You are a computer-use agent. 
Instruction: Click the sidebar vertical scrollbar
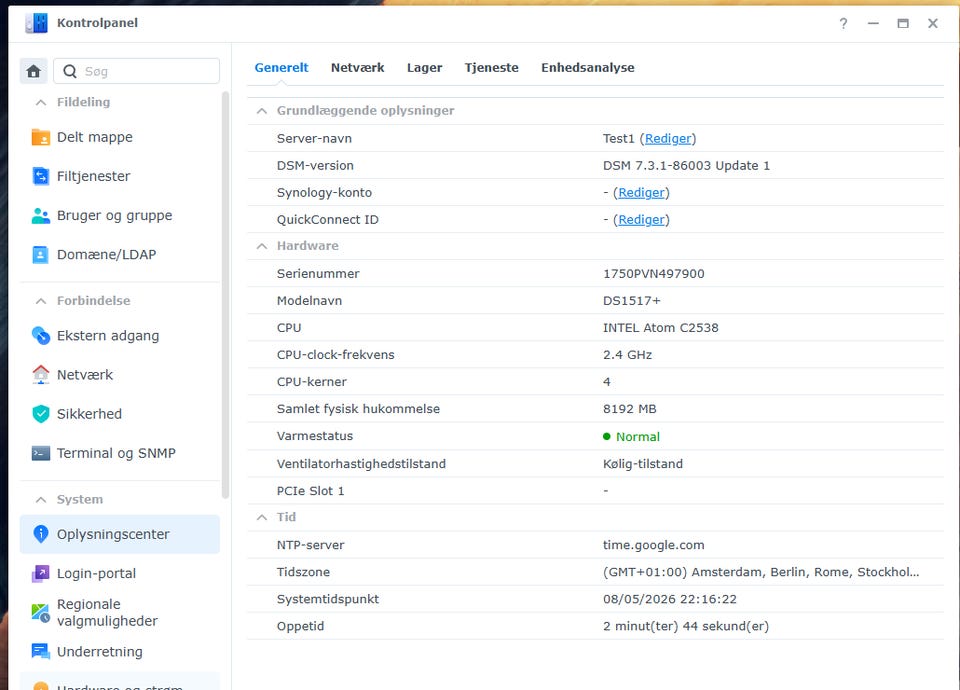[225, 294]
